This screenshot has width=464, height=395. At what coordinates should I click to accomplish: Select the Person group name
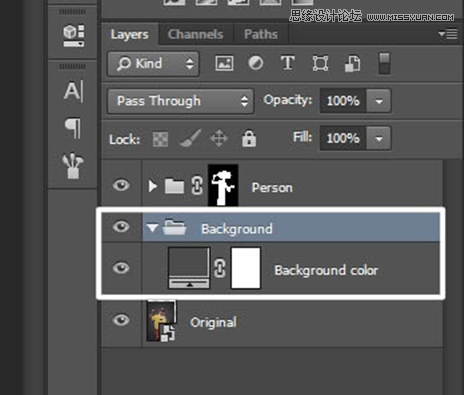[272, 188]
